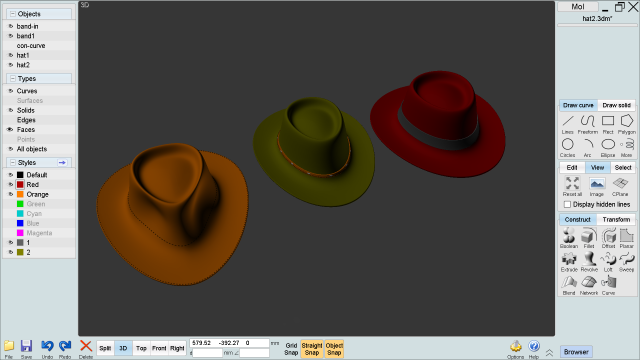
Task: Select the Rect drawing tool
Action: coord(608,124)
